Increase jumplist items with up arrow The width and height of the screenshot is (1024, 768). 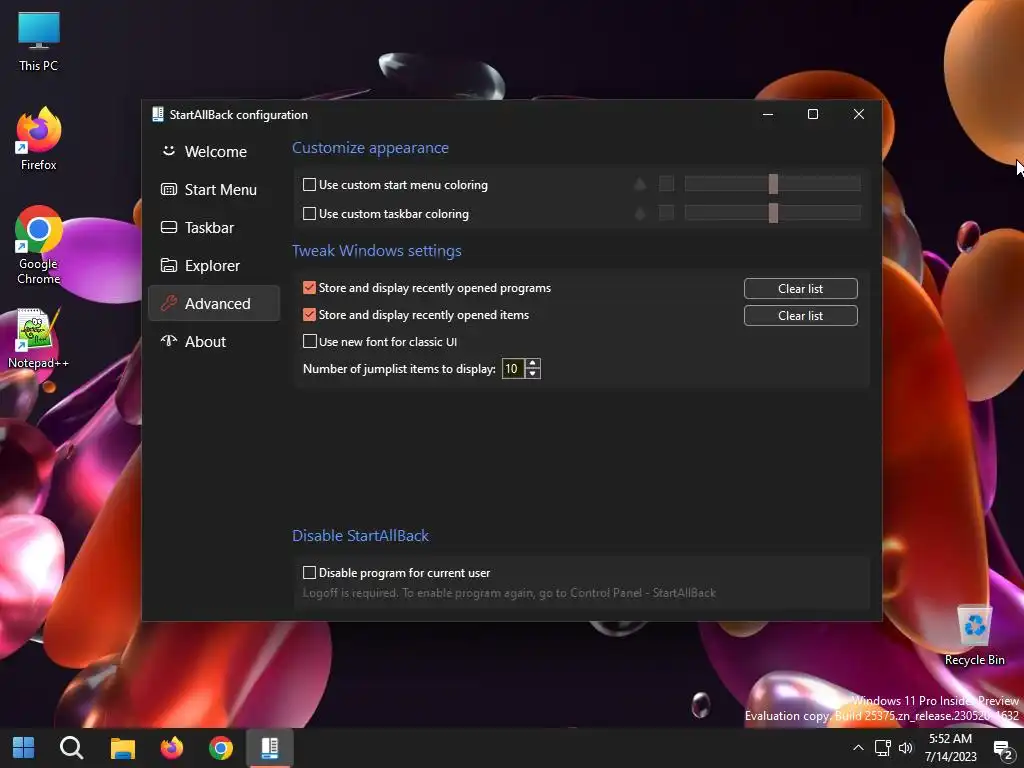pyautogui.click(x=533, y=364)
